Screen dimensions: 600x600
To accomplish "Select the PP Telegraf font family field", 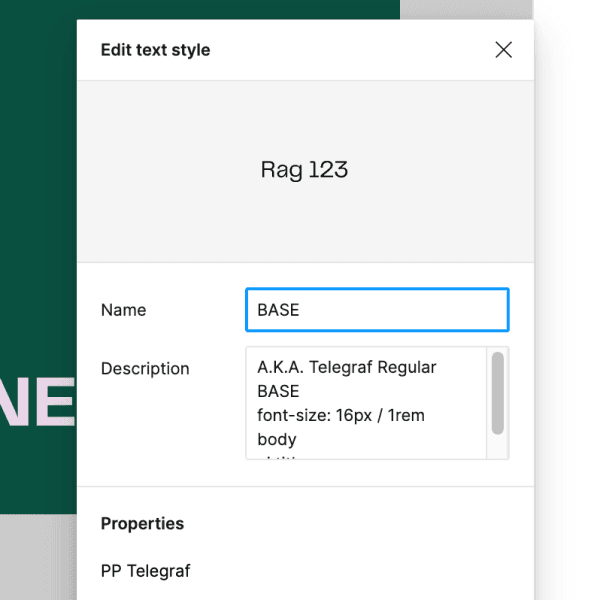I will pos(146,571).
